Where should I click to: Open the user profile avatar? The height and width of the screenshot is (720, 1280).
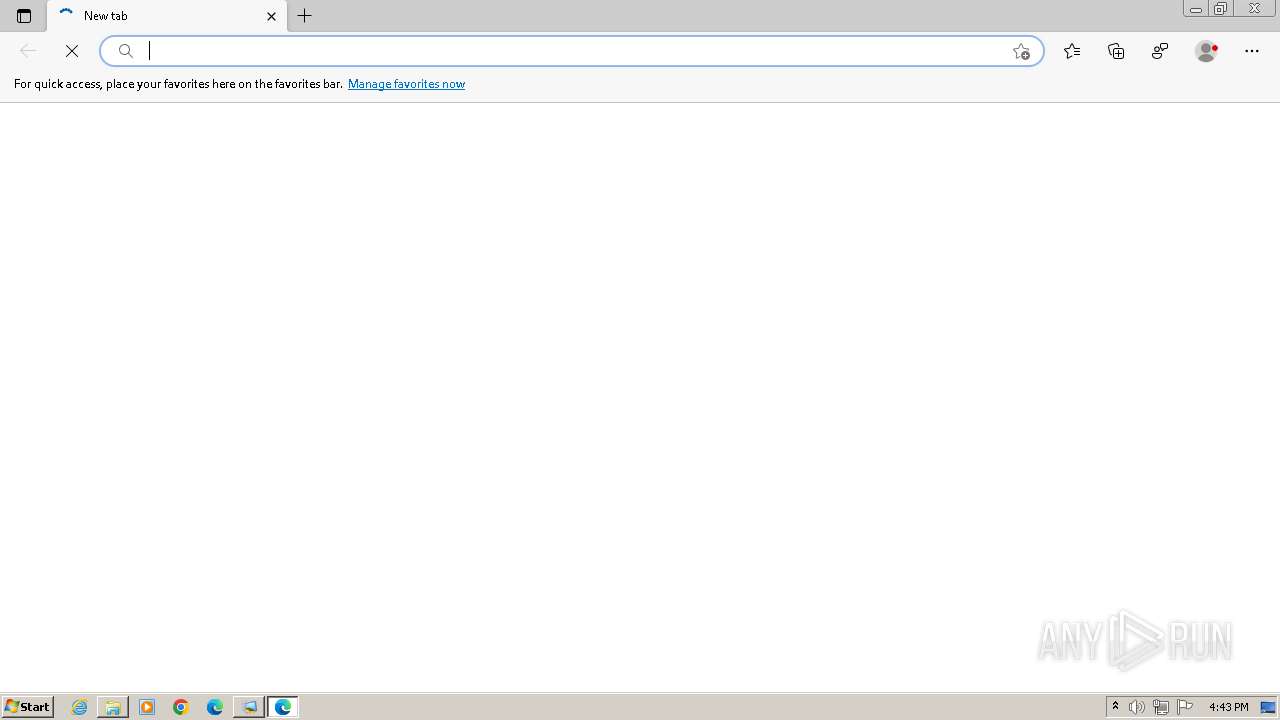click(1207, 51)
